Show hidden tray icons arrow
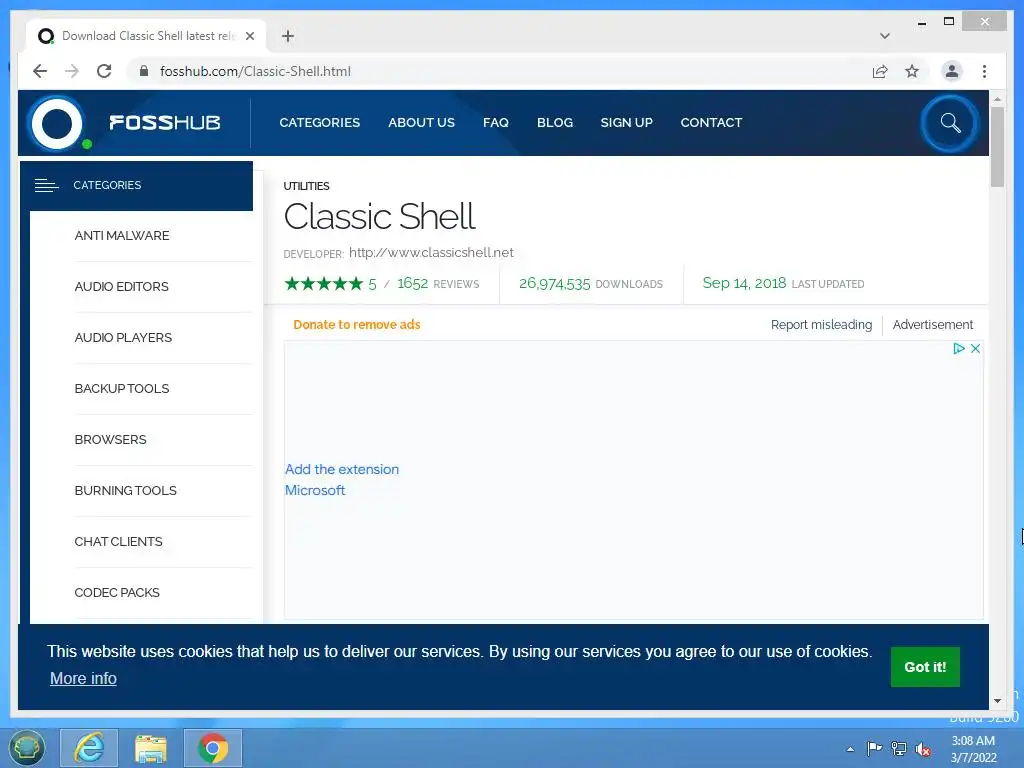The height and width of the screenshot is (768, 1024). point(850,749)
